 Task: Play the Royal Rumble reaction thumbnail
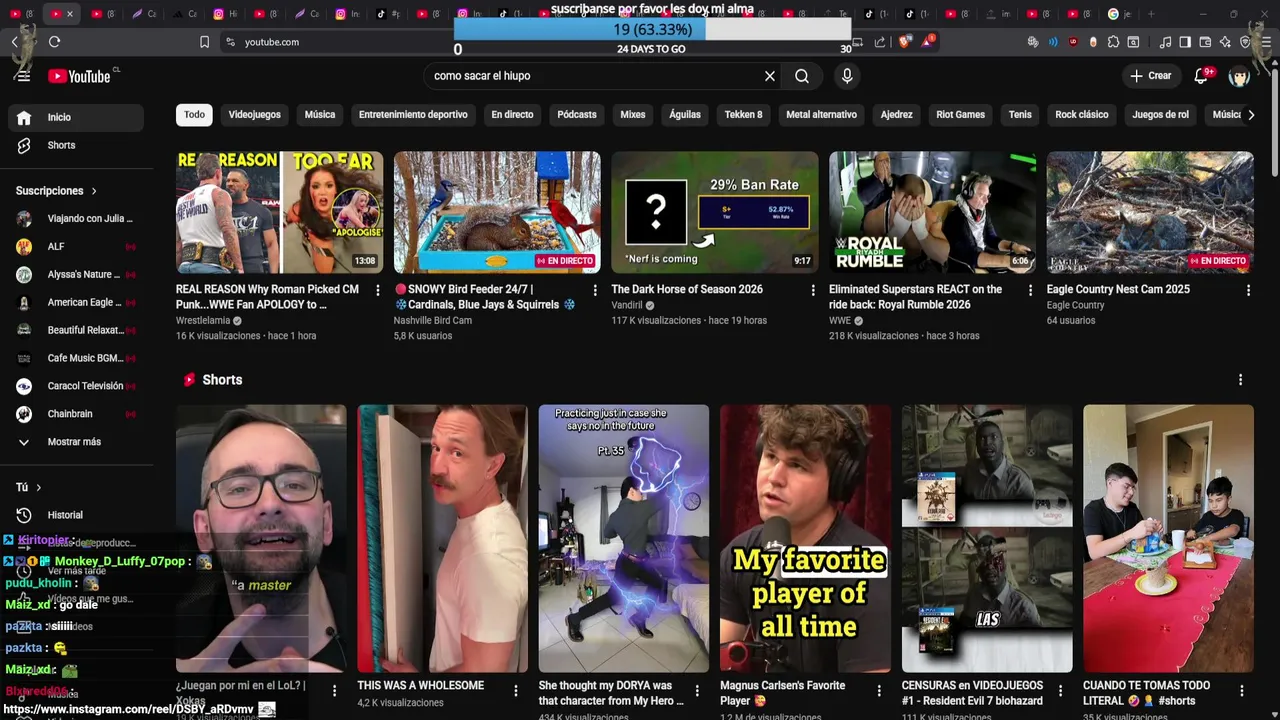tap(932, 212)
